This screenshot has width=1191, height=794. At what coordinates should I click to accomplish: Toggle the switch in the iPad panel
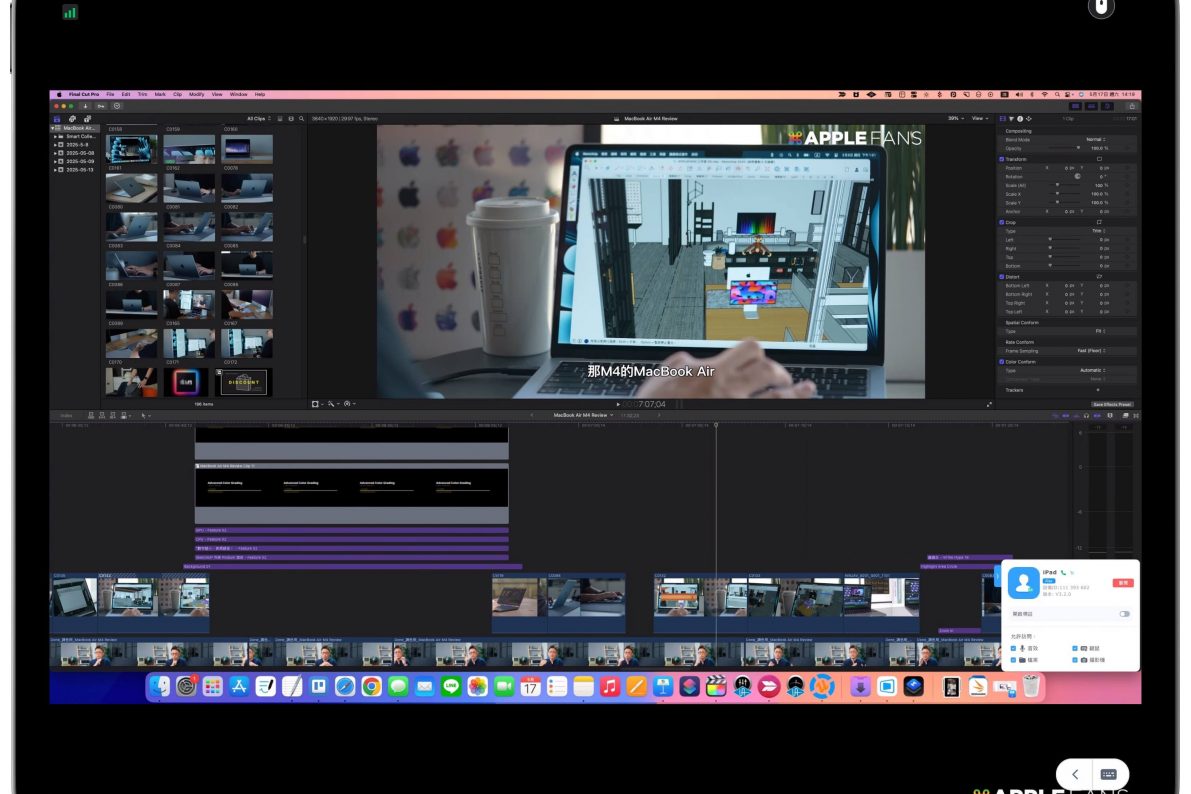[x=1124, y=614]
